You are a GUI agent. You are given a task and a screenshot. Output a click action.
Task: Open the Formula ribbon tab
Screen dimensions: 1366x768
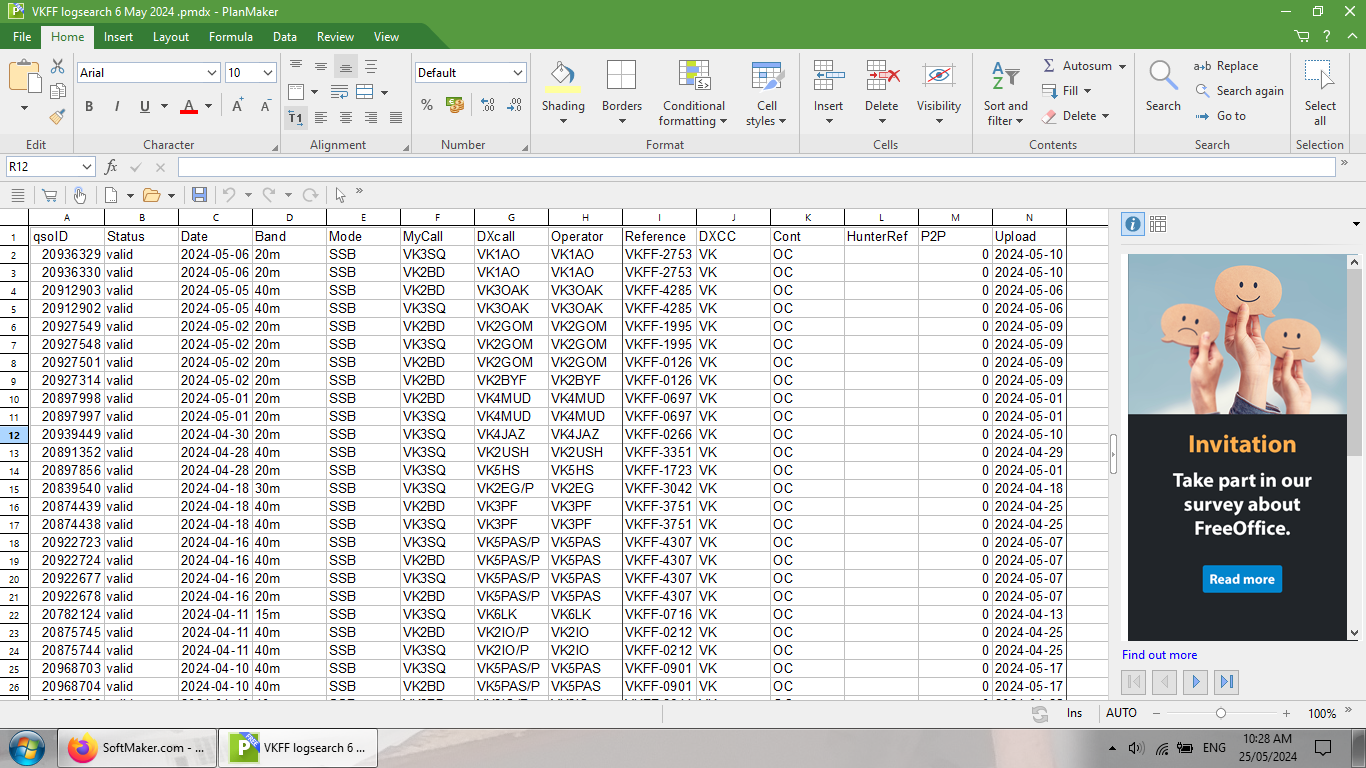coord(230,37)
